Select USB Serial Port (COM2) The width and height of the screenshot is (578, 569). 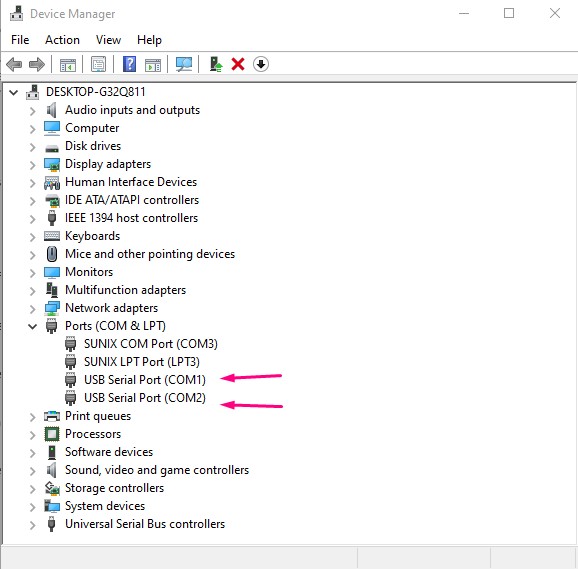(144, 398)
